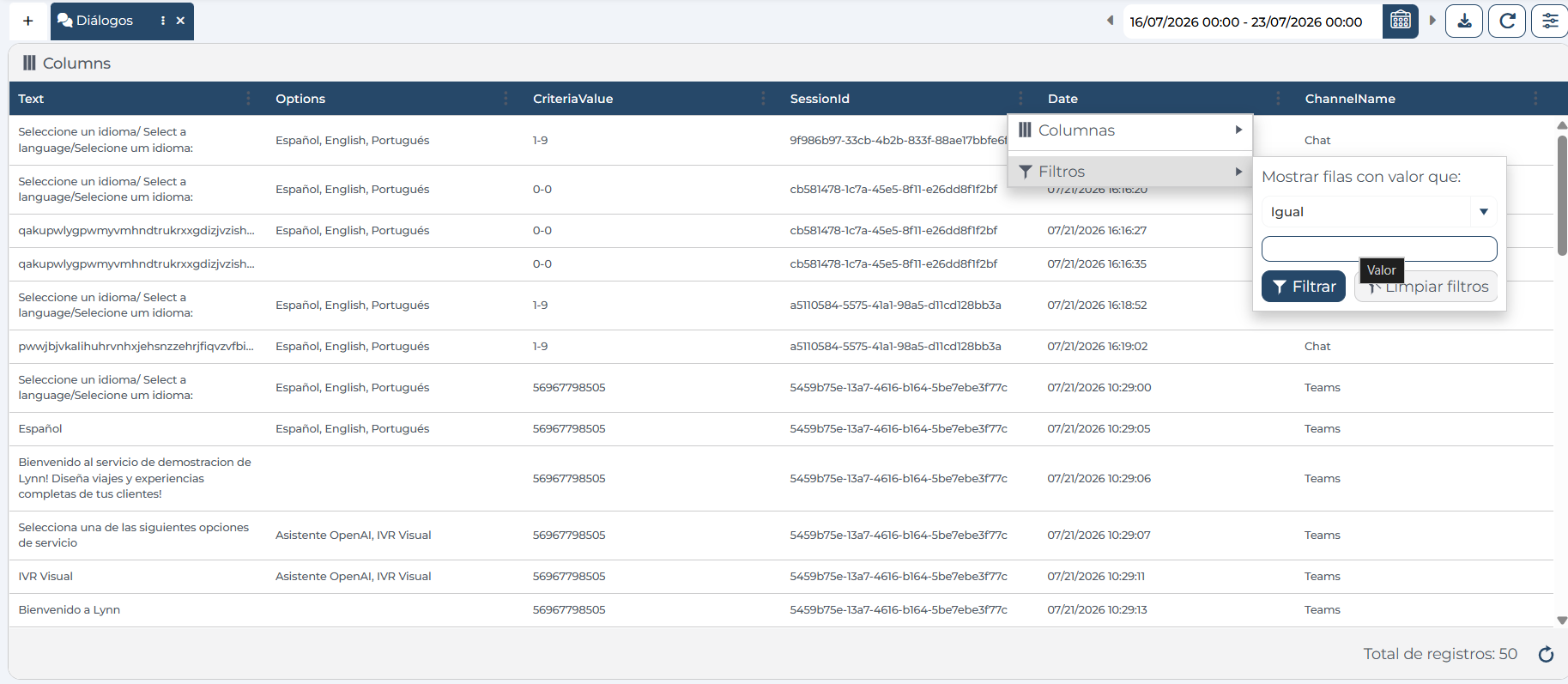This screenshot has width=1568, height=684.
Task: Refresh records with bottom reload icon
Action: (1546, 655)
